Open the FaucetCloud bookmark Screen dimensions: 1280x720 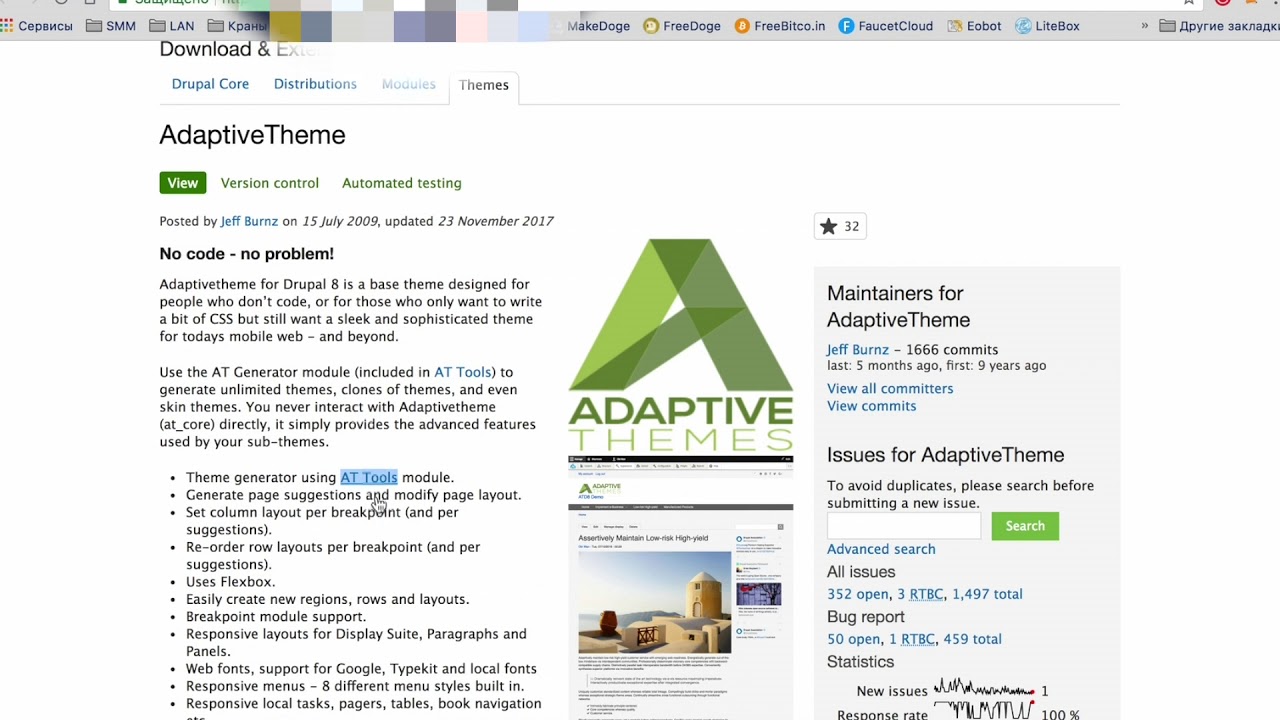[886, 26]
